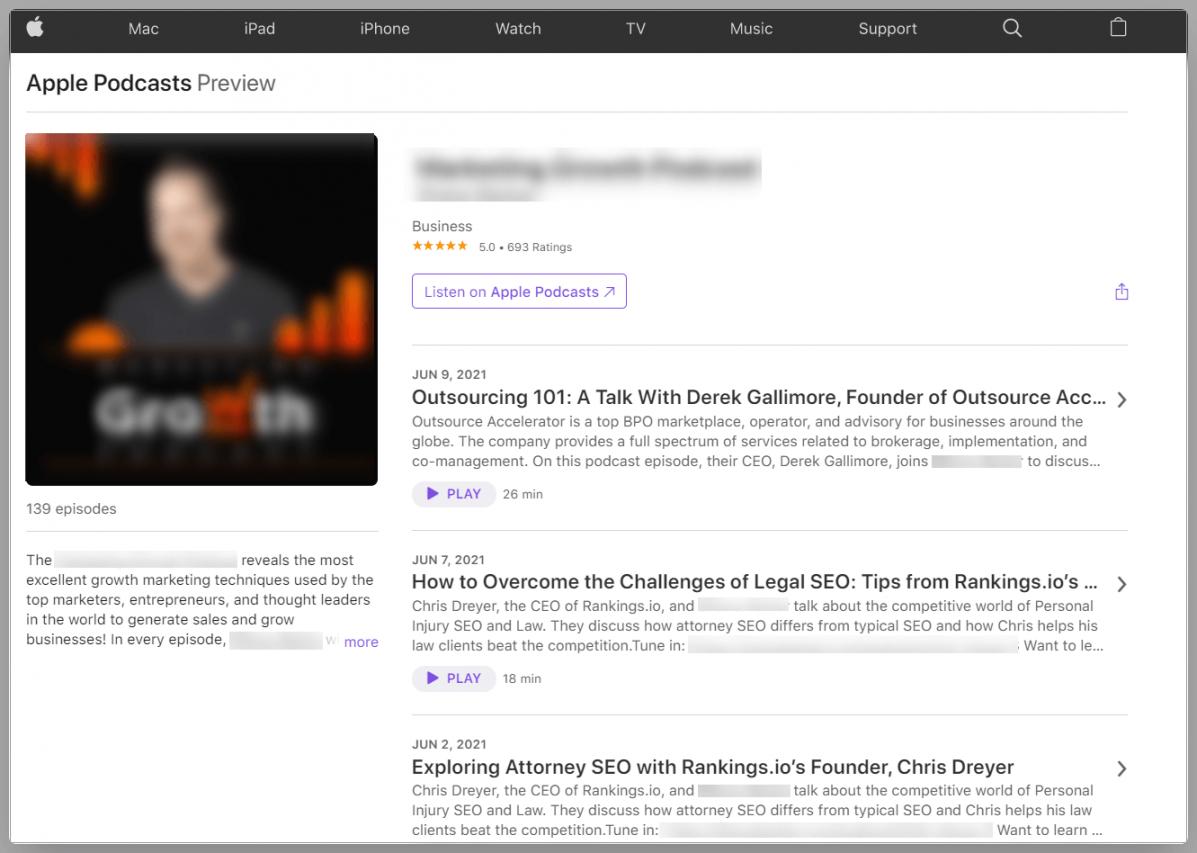This screenshot has width=1197, height=853.
Task: Go to the Watch section
Action: (x=518, y=28)
